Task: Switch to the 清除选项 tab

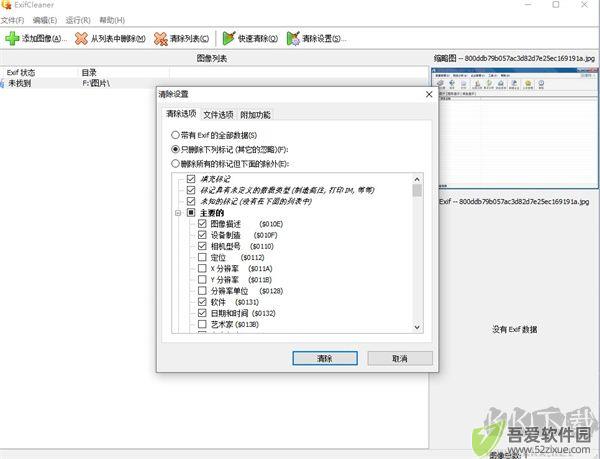Action: pyautogui.click(x=181, y=114)
